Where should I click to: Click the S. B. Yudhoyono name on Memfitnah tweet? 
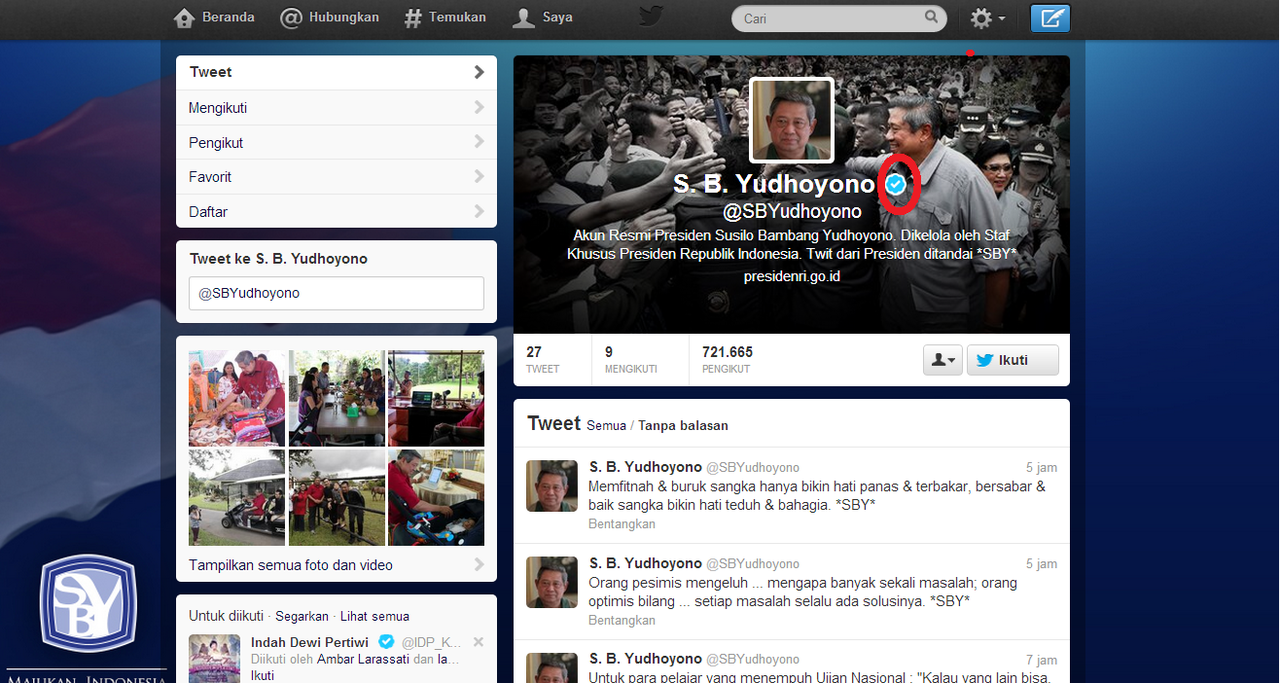tap(645, 467)
